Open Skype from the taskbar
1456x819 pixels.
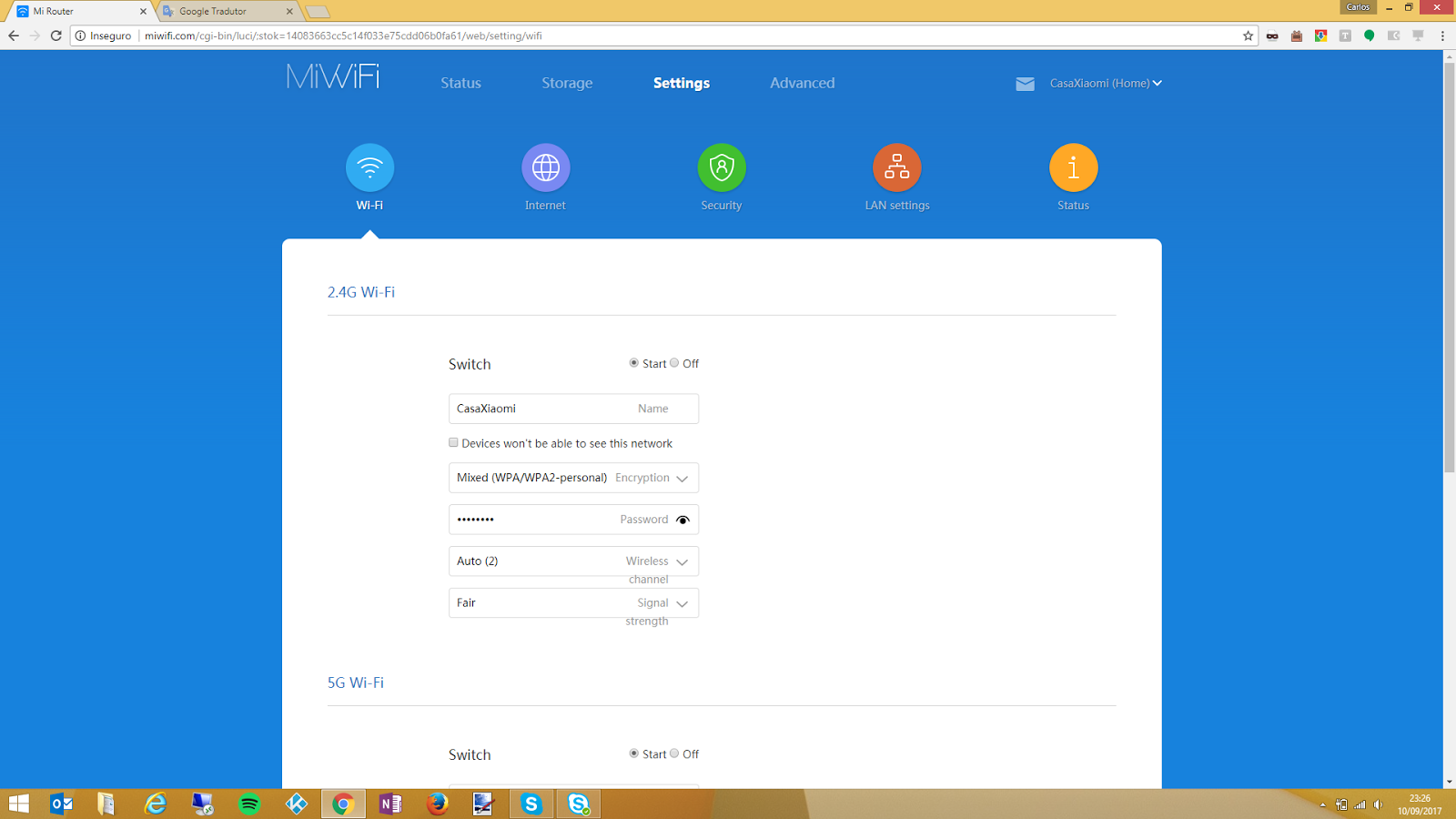(x=531, y=804)
